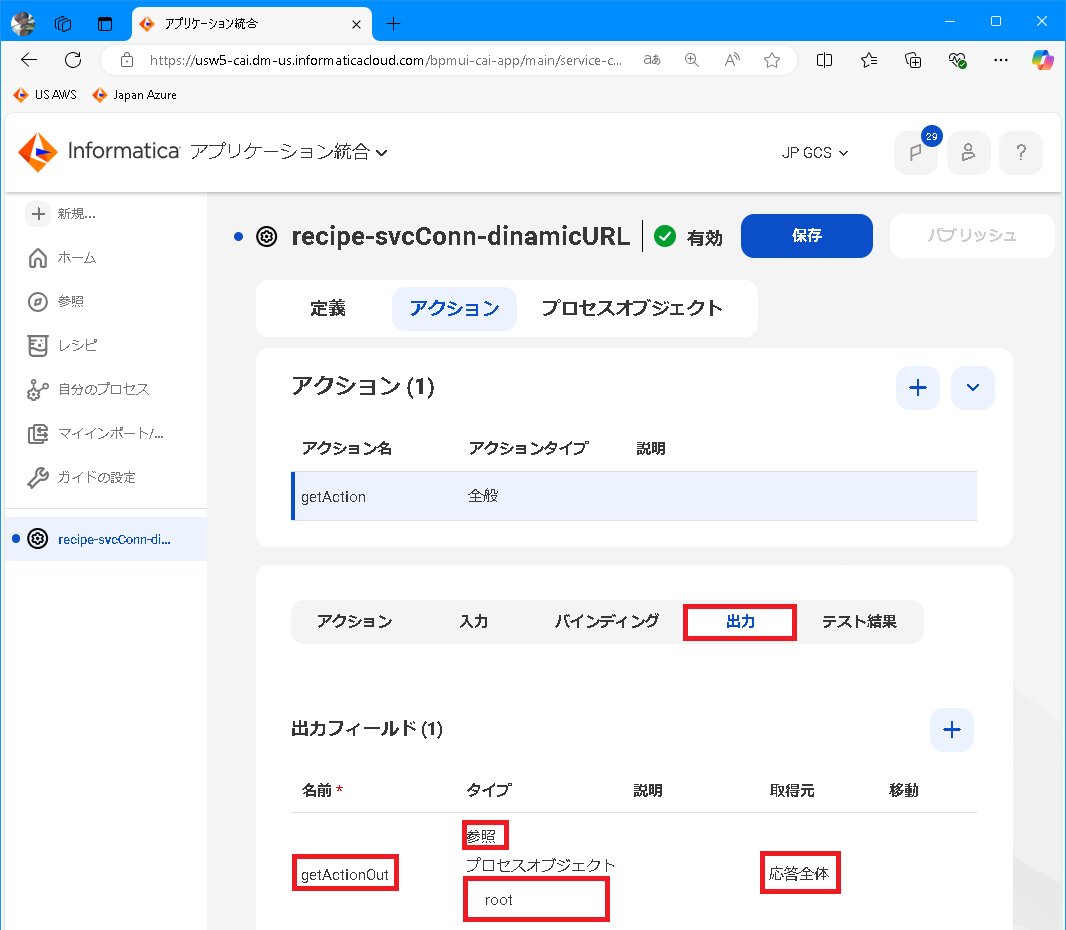Go to ホーム in the sidebar

[x=63, y=258]
